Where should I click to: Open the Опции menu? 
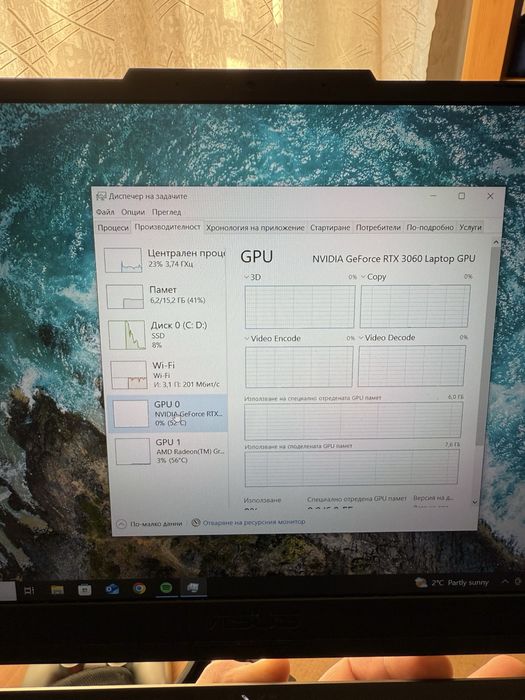coord(133,212)
